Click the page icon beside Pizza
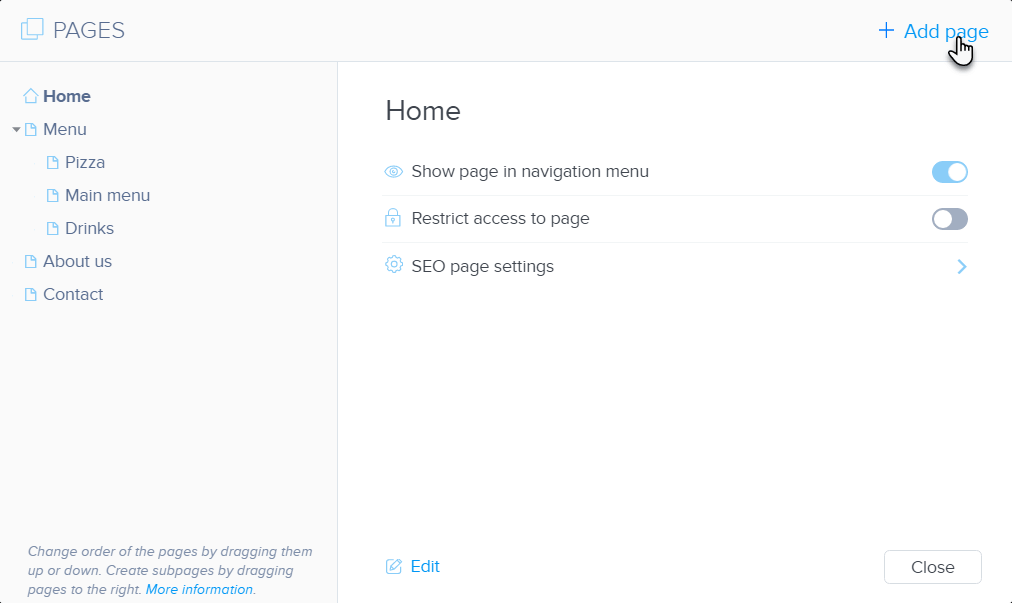1012x603 pixels. pyautogui.click(x=53, y=162)
